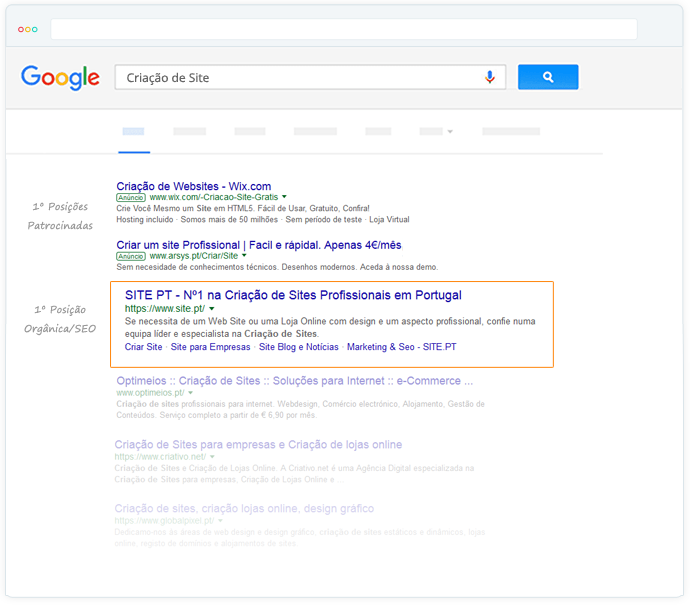Open 'SITE PT - Nº1 na Criação de Sites' result
The height and width of the screenshot is (612, 690).
click(x=293, y=295)
